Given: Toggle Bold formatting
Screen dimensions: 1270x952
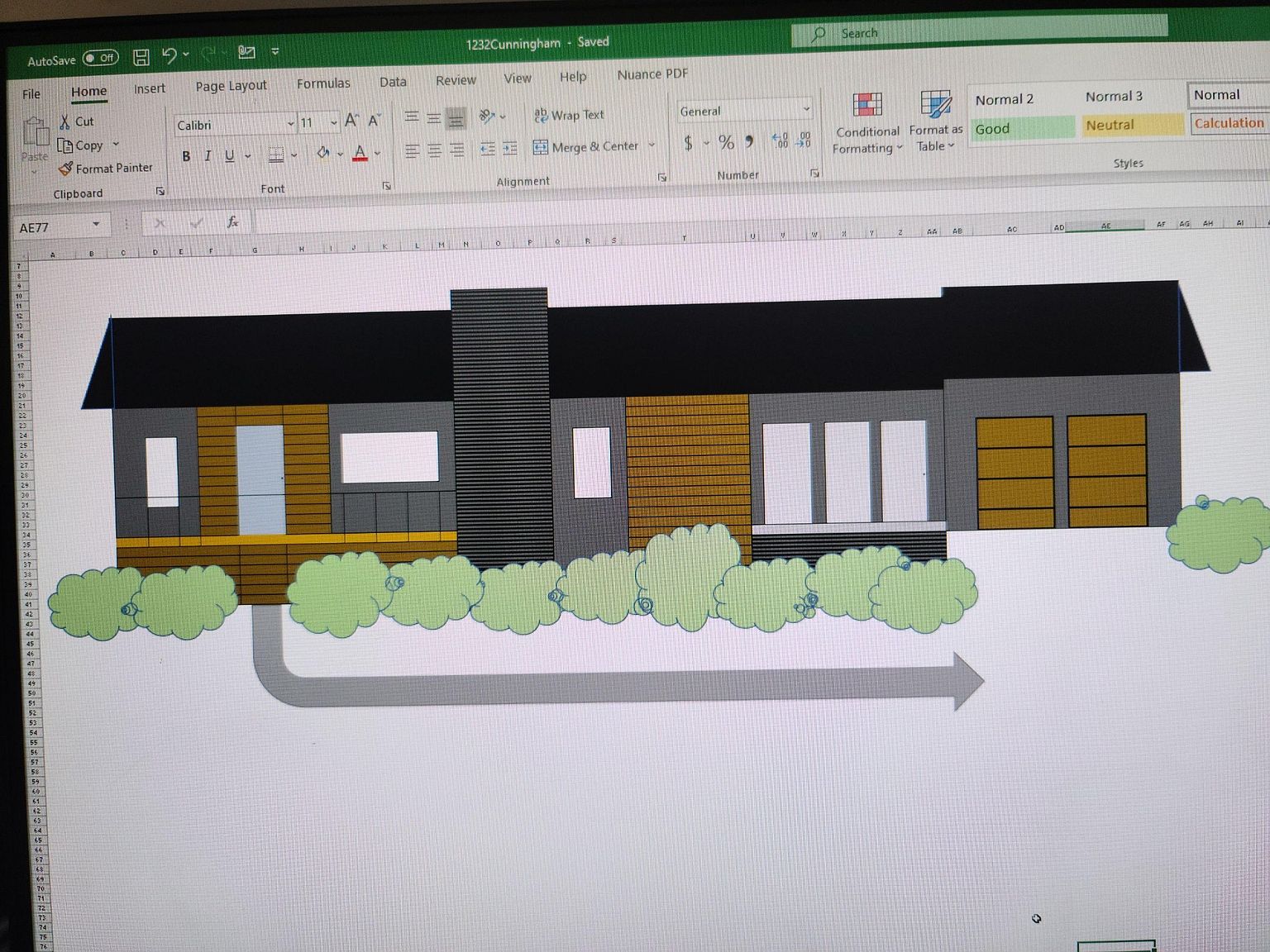Looking at the screenshot, I should pyautogui.click(x=186, y=156).
